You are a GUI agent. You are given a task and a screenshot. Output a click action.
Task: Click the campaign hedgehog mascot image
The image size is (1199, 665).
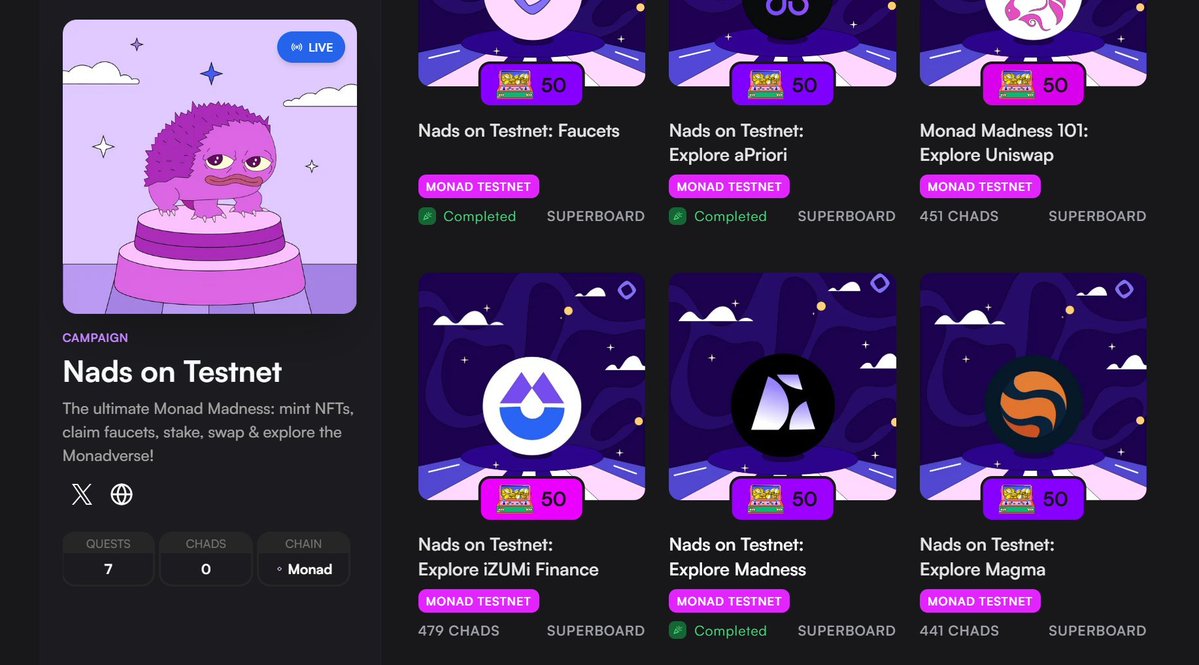point(210,167)
